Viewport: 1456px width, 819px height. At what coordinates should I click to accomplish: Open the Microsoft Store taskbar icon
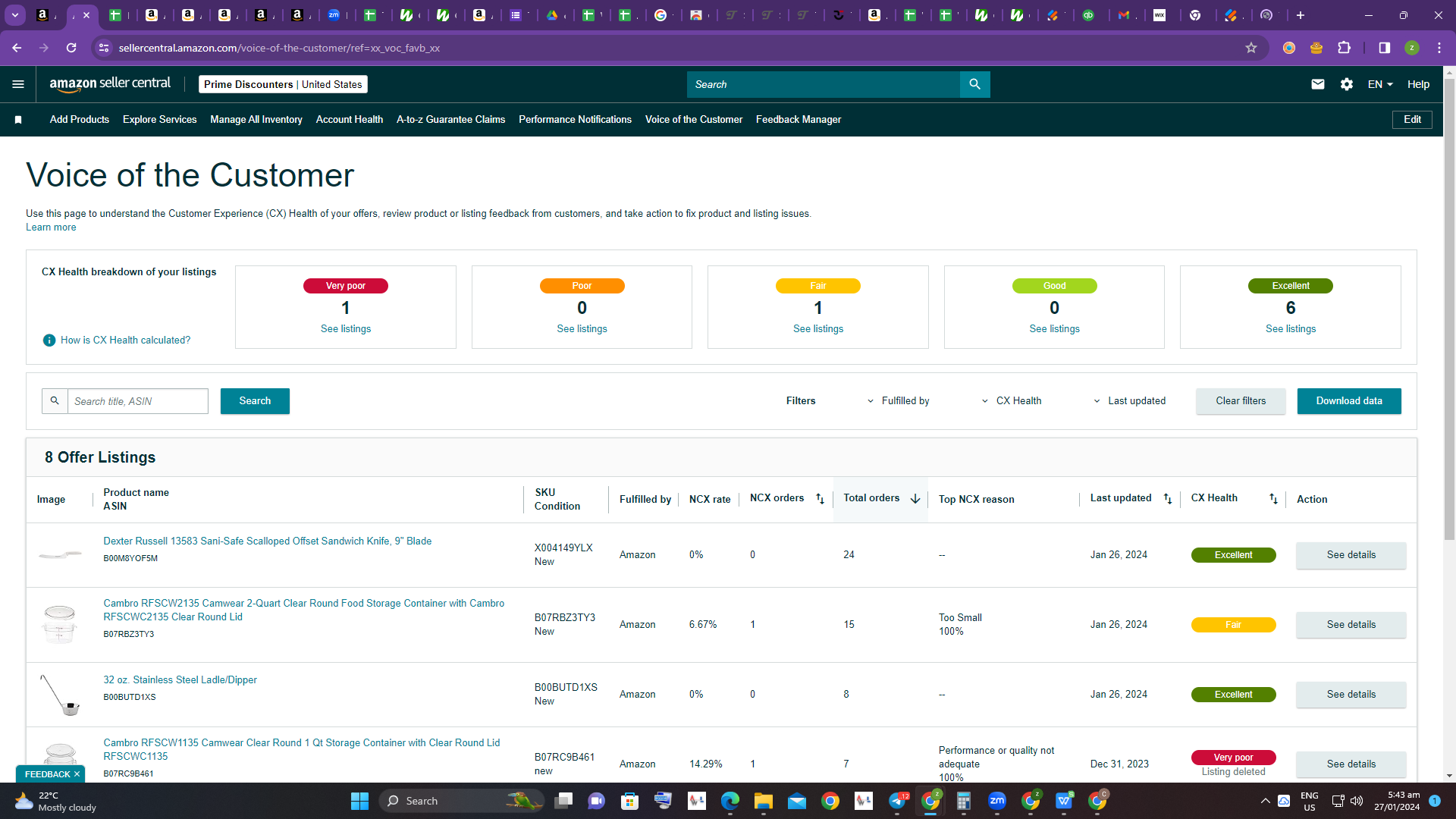629,801
